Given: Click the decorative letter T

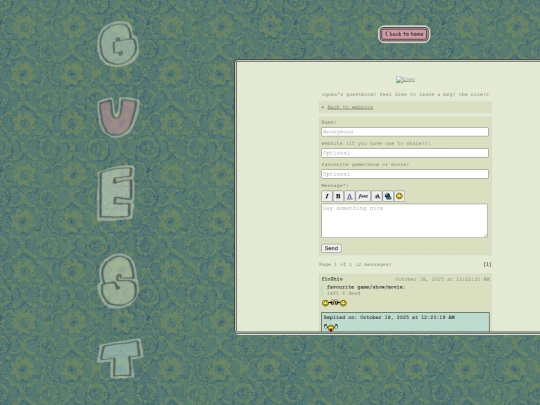Looking at the screenshot, I should [121, 358].
